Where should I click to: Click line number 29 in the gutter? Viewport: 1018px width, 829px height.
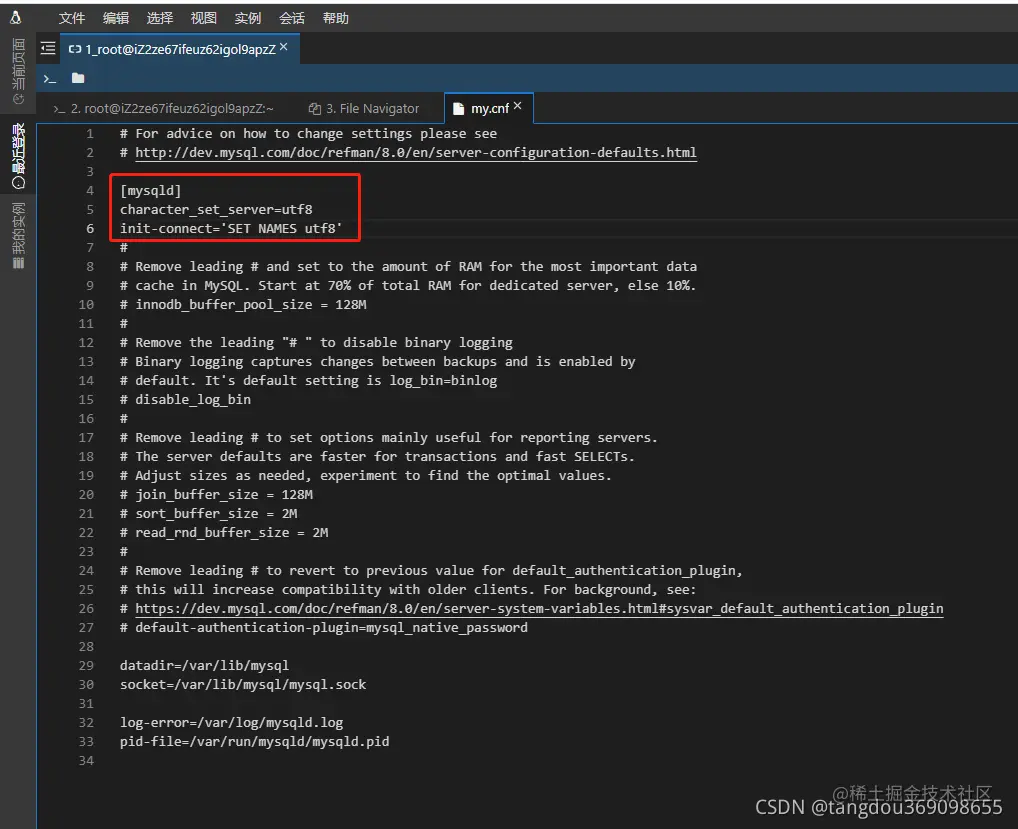point(86,666)
